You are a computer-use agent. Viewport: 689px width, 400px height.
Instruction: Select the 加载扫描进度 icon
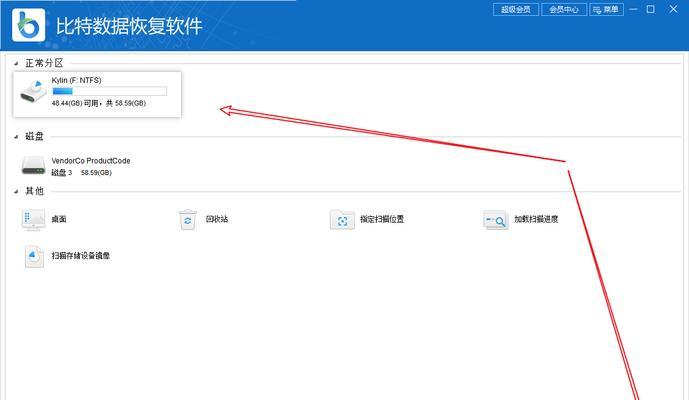coord(495,220)
